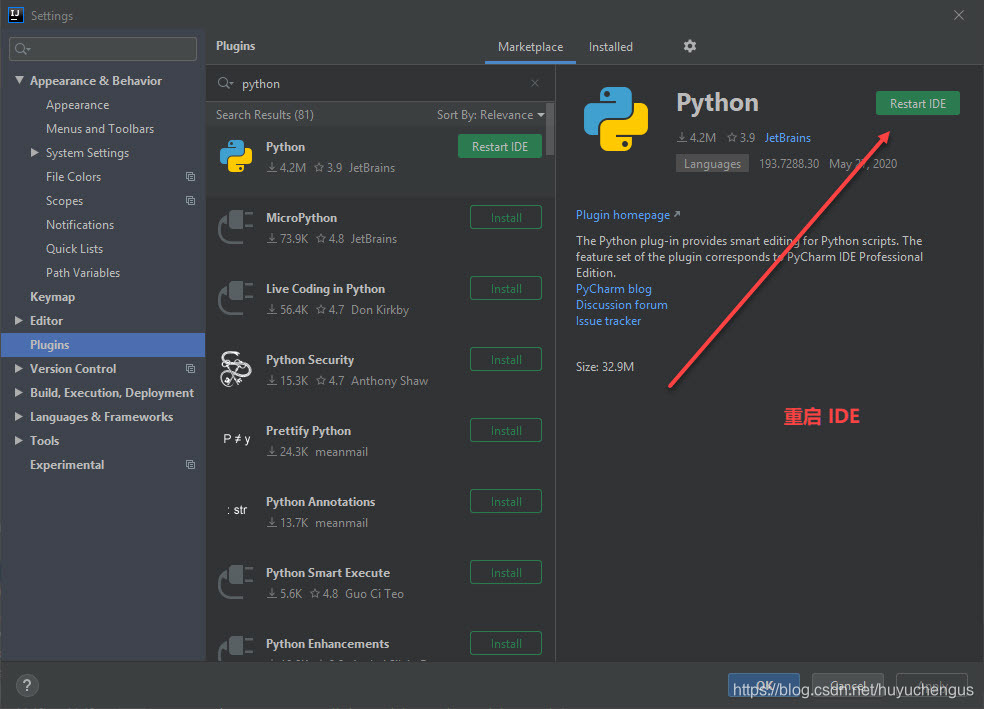Screen dimensions: 984x709
Task: Expand Version Control settings node
Action: pos(19,368)
